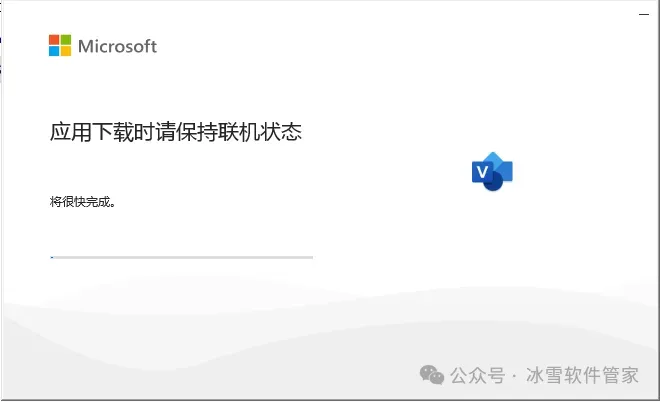Viewport: 660px width, 402px height.
Task: Minimize the installer window
Action: pyautogui.click(x=644, y=14)
